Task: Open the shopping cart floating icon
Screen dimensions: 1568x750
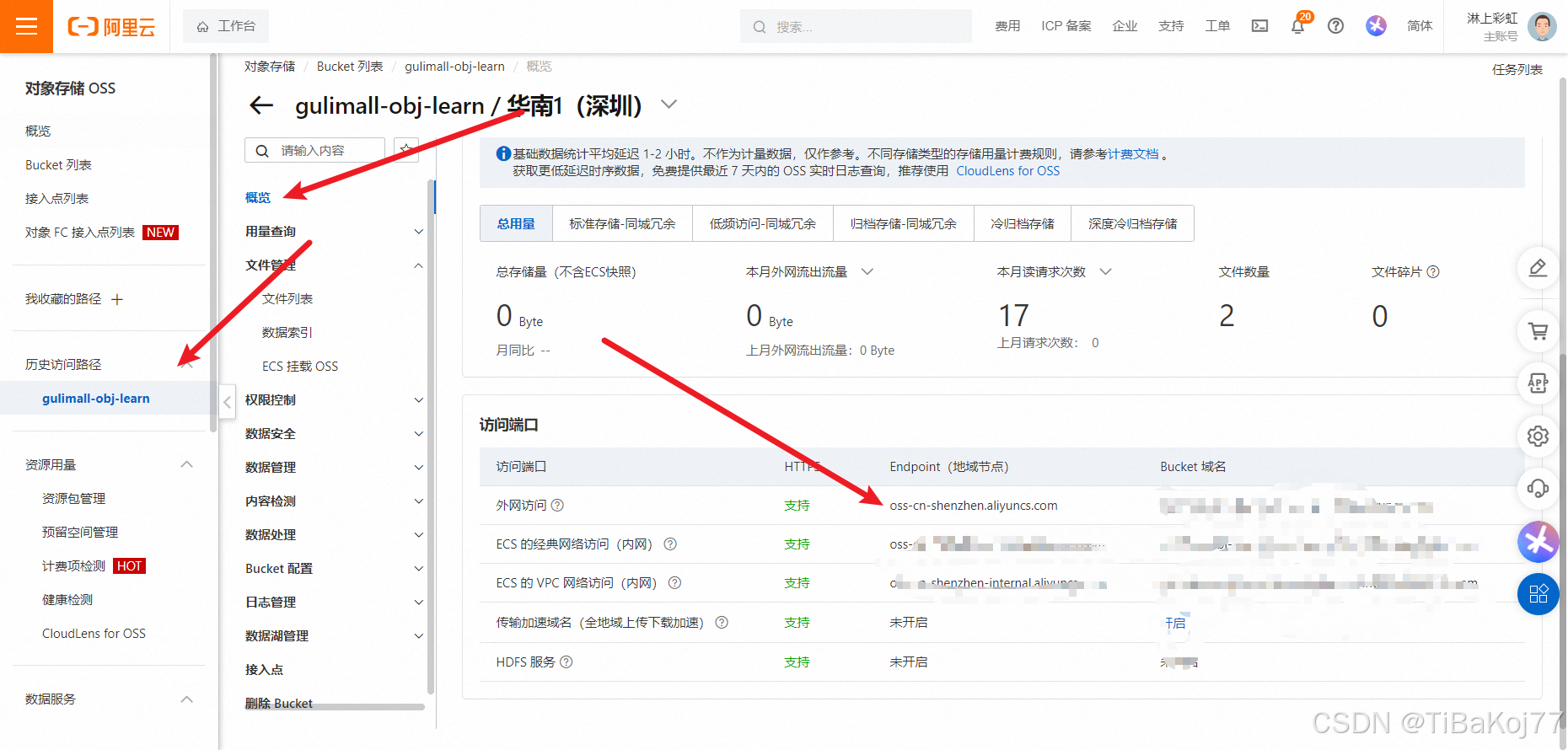Action: click(1538, 331)
